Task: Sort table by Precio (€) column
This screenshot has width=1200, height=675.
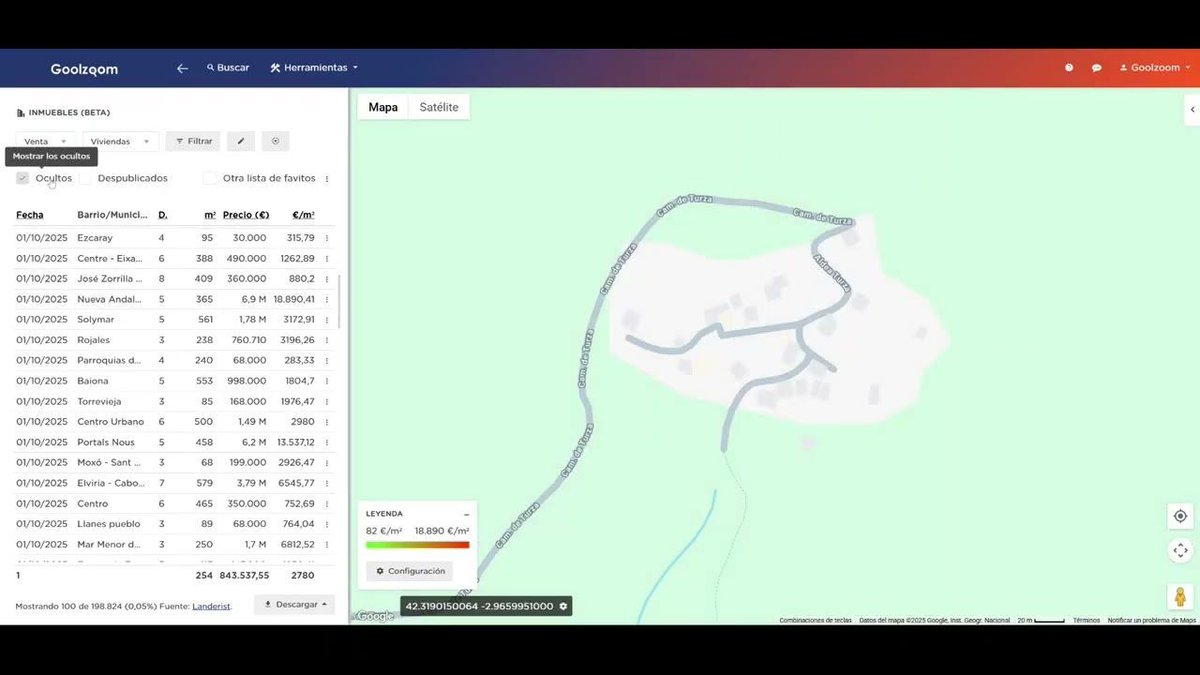Action: [245, 215]
